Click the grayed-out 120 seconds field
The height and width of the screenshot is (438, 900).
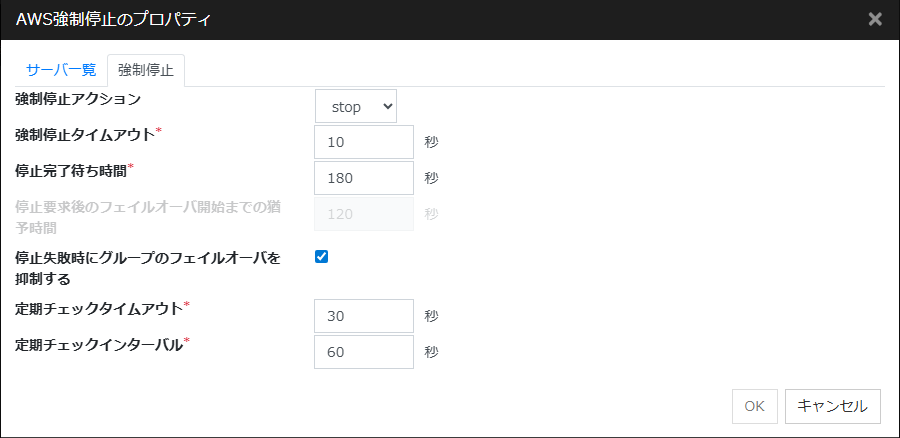(363, 214)
